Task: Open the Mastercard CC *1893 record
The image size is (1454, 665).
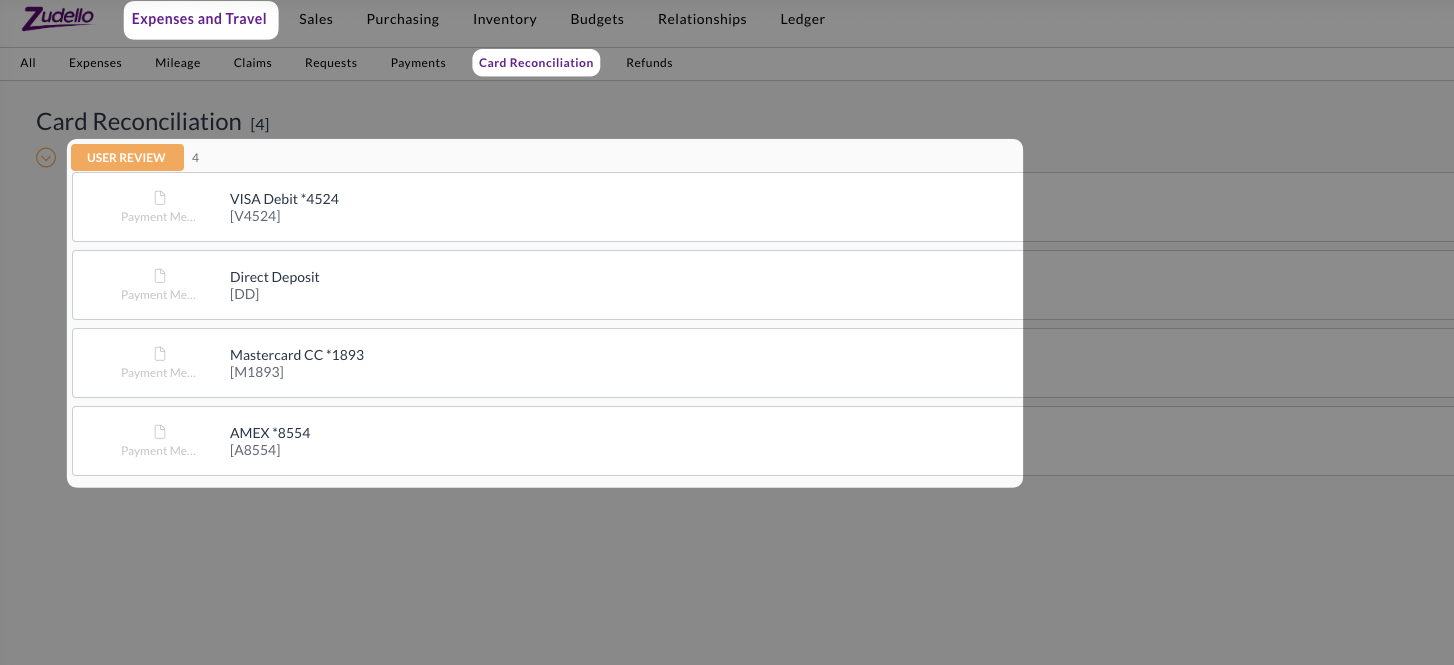Action: click(762, 363)
